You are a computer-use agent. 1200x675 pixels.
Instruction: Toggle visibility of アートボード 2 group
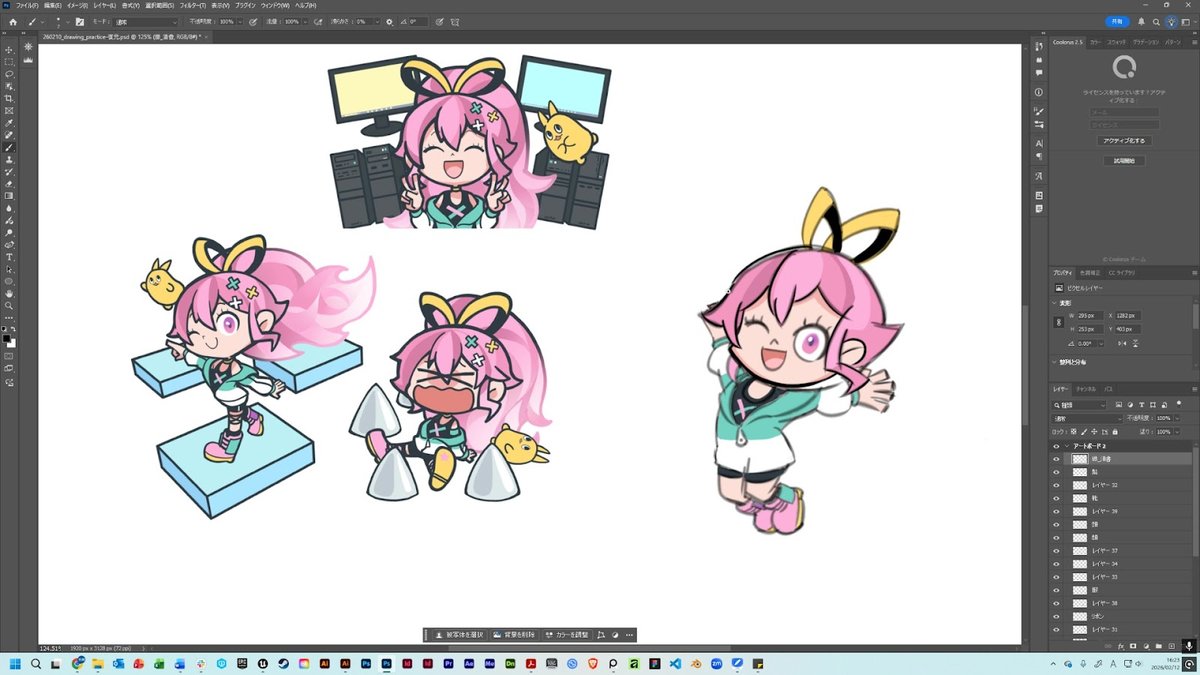pyautogui.click(x=1056, y=446)
